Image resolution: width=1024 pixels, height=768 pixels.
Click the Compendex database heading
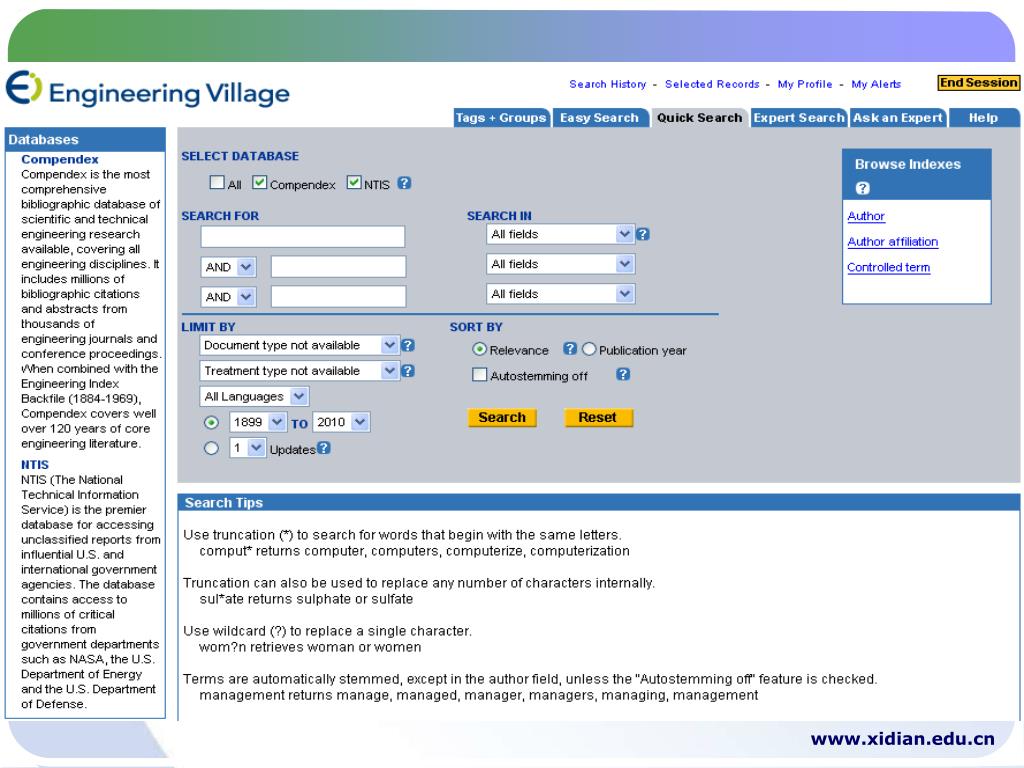(x=59, y=159)
